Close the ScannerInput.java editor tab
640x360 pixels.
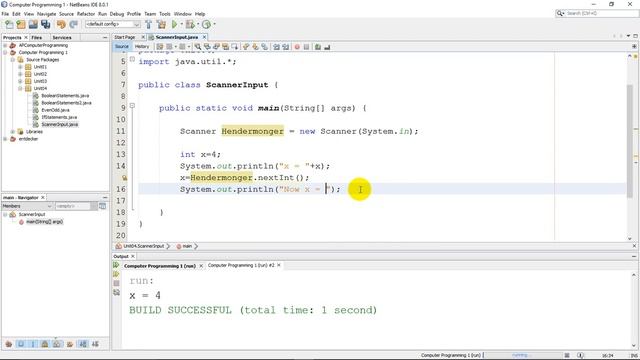point(204,37)
